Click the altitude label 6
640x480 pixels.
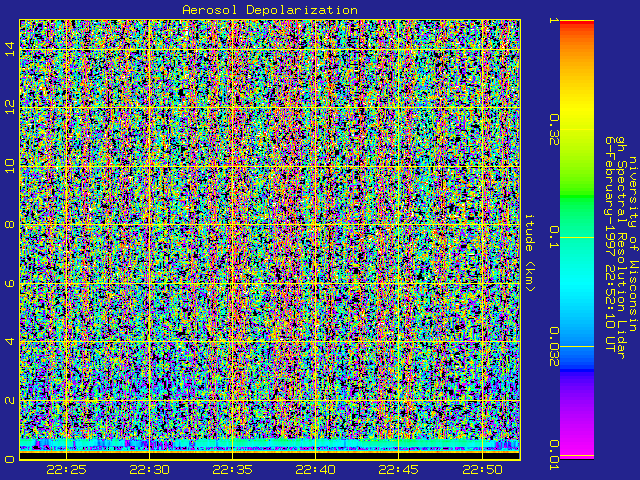10,283
